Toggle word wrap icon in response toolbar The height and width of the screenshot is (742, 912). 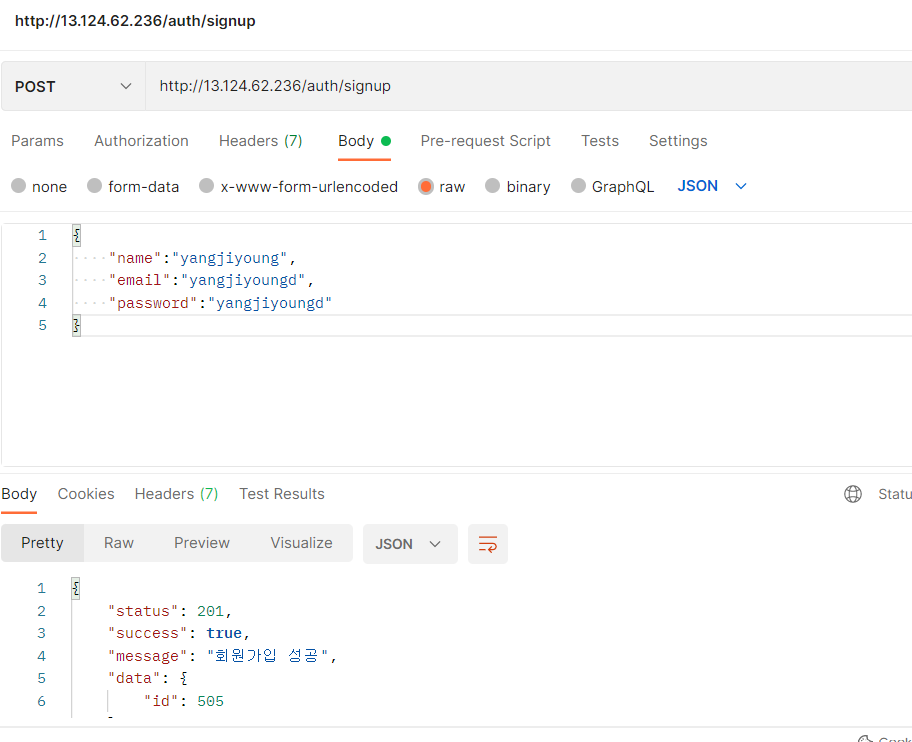tap(487, 544)
